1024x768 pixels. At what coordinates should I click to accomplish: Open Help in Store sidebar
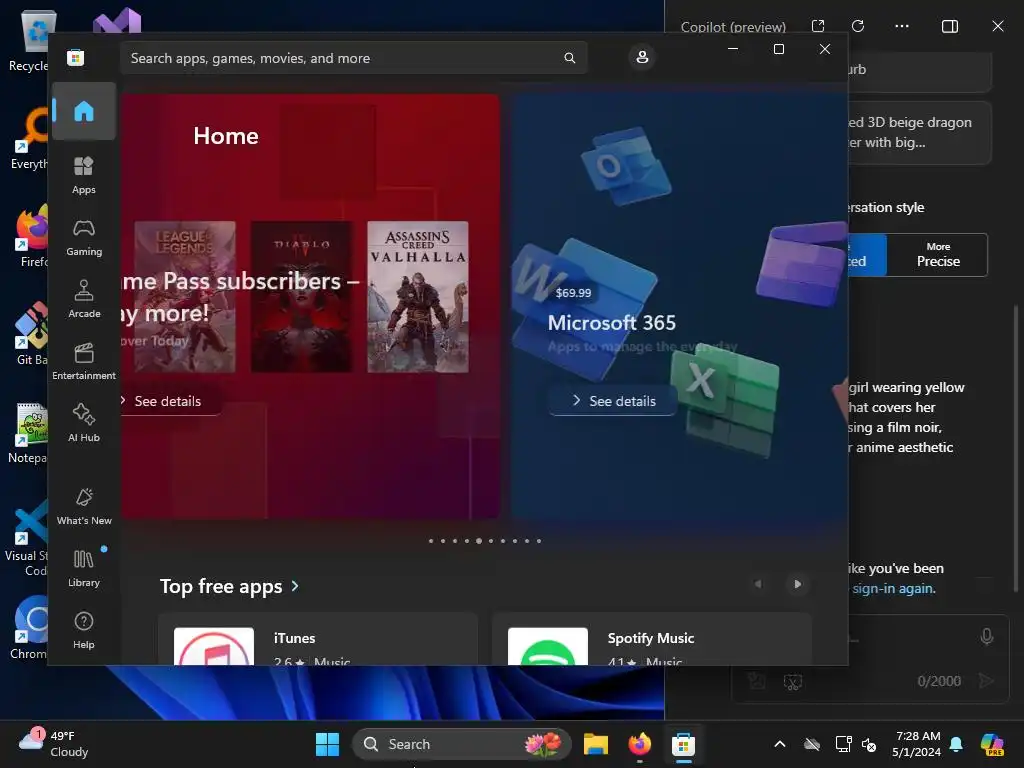tap(84, 631)
